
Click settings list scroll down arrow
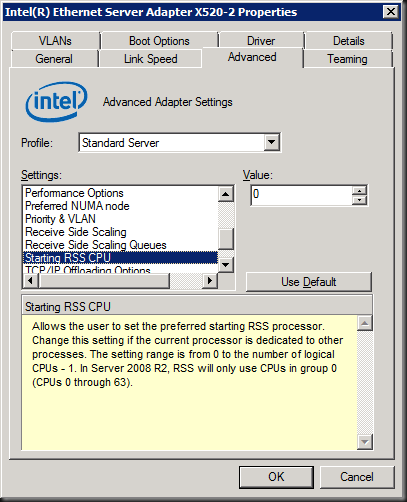[x=226, y=265]
